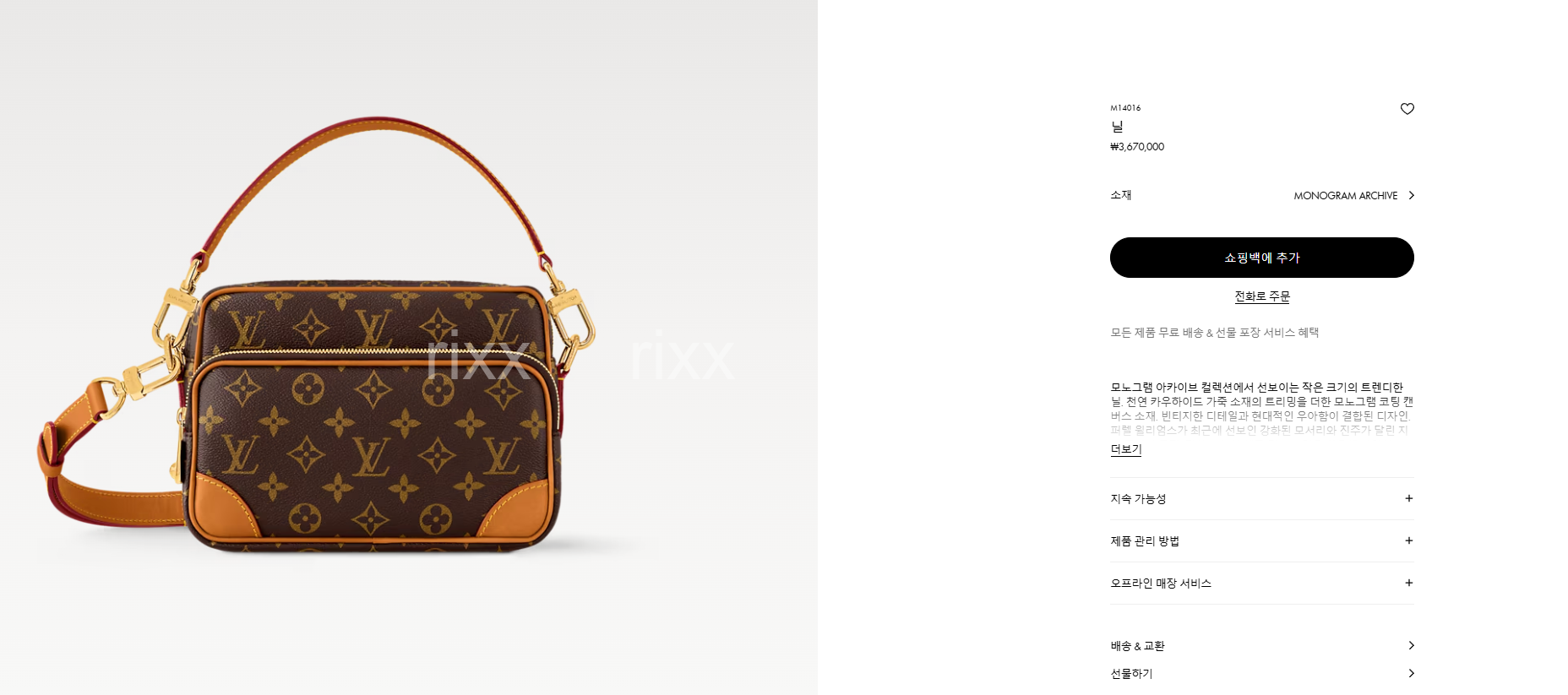Click the plus icon for 지속 가능성
The height and width of the screenshot is (695, 1568).
tap(1408, 498)
